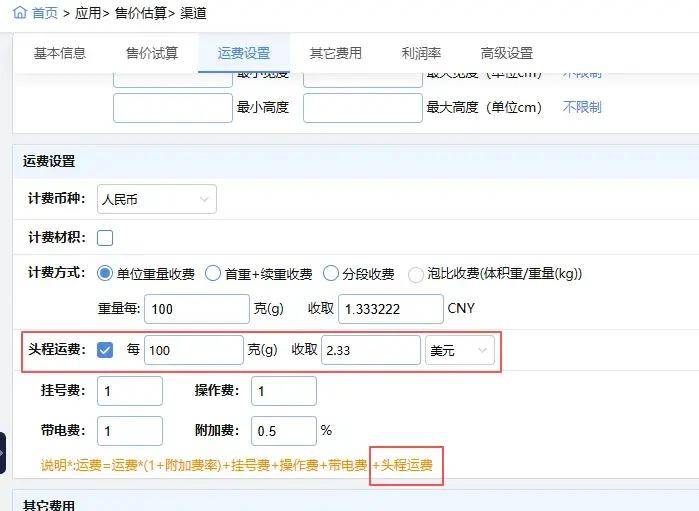Select 单位重量收费 billing method
Viewport: 699px width, 511px height.
(x=105, y=273)
